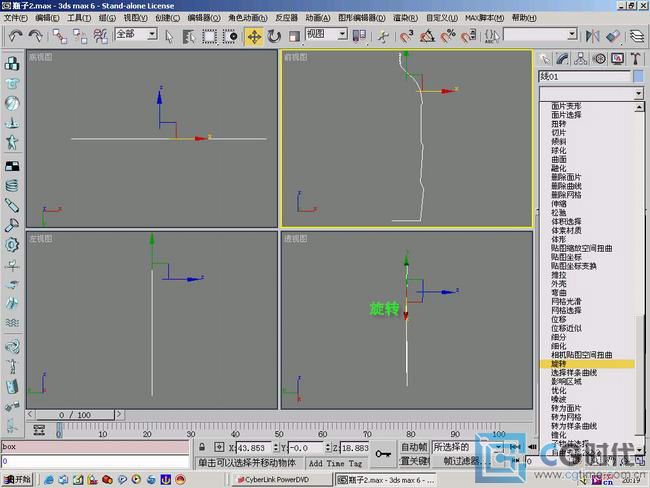The height and width of the screenshot is (488, 650).
Task: Open the 编辑 menu
Action: tap(47, 18)
